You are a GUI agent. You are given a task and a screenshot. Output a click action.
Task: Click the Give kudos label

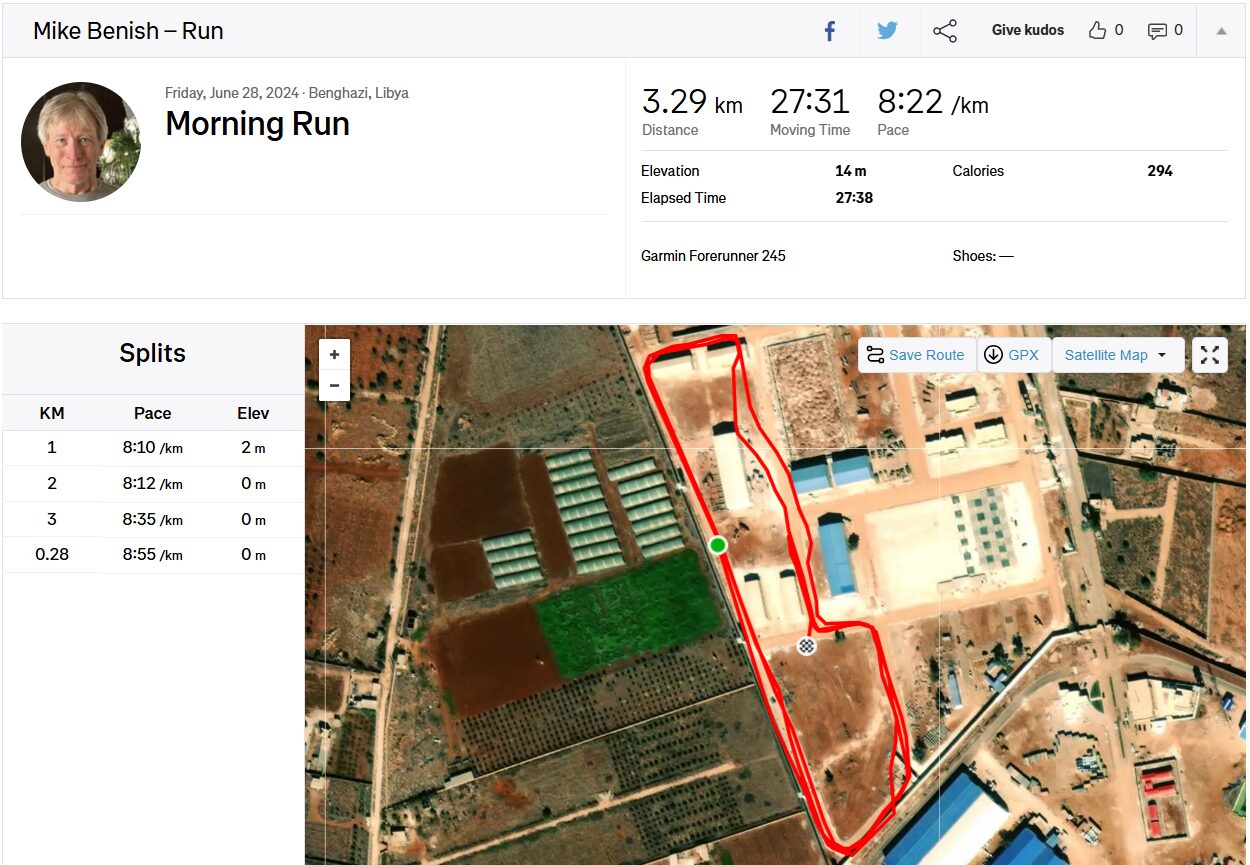pos(1028,31)
